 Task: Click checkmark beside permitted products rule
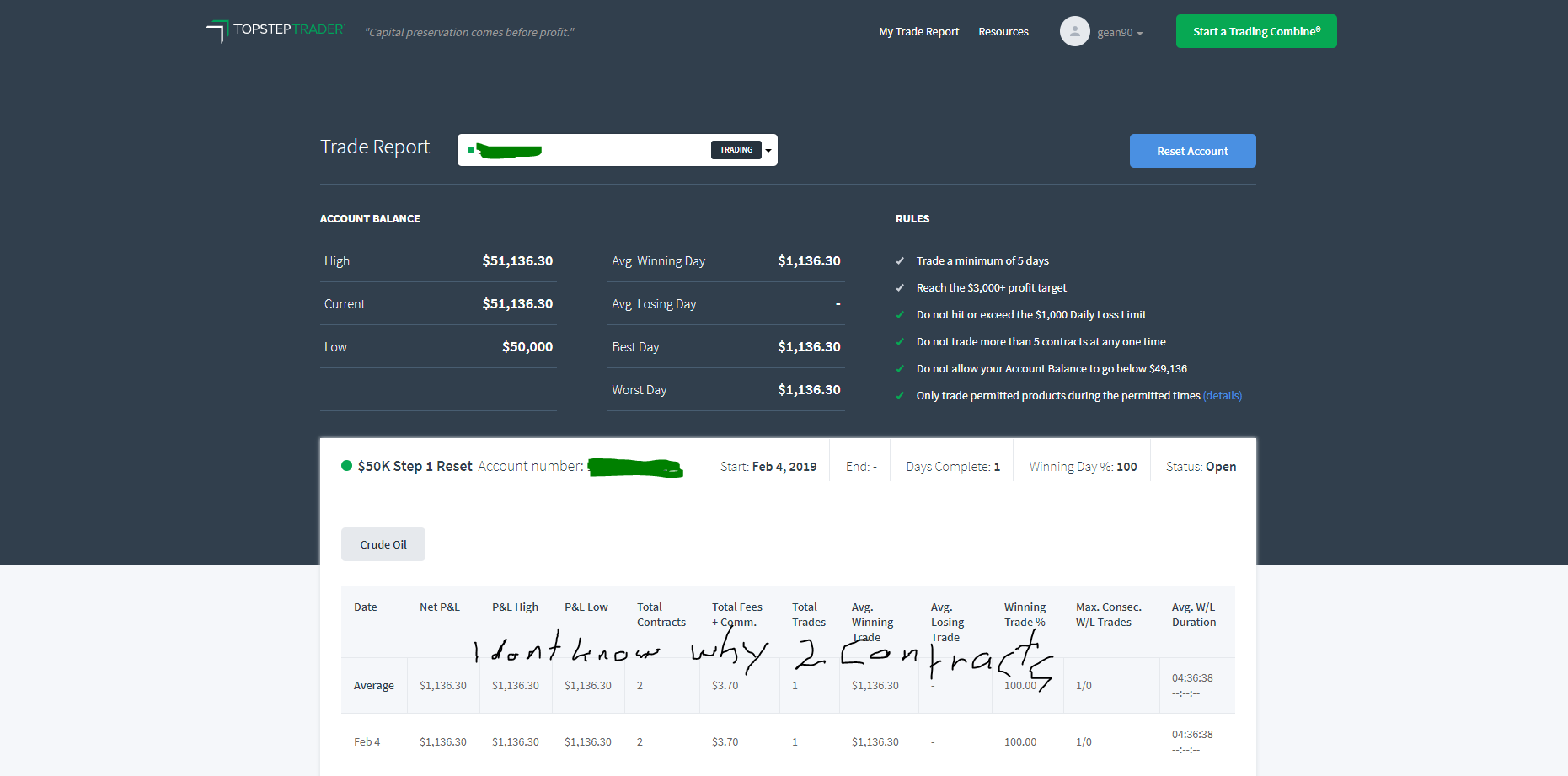900,396
